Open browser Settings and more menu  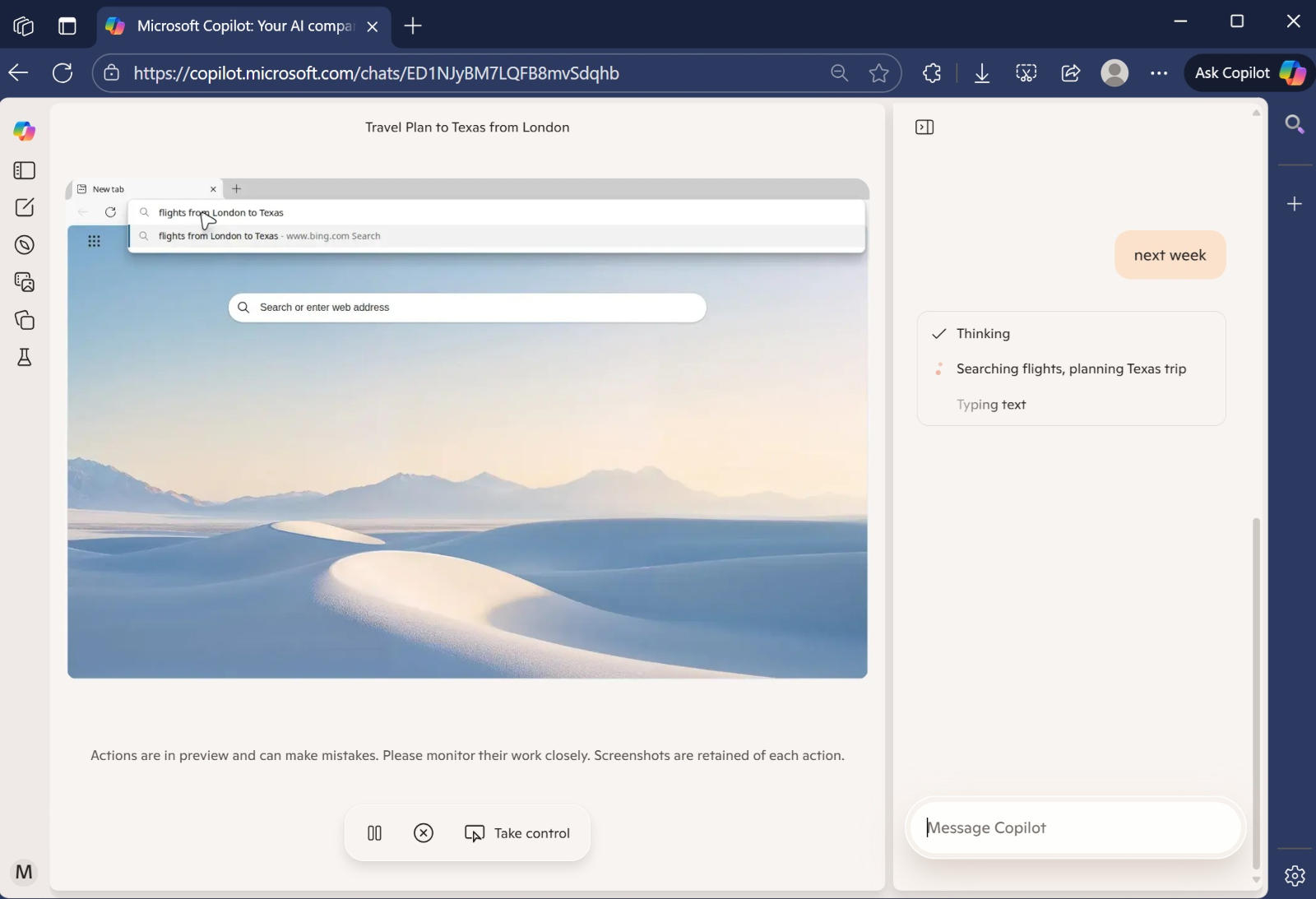1159,73
